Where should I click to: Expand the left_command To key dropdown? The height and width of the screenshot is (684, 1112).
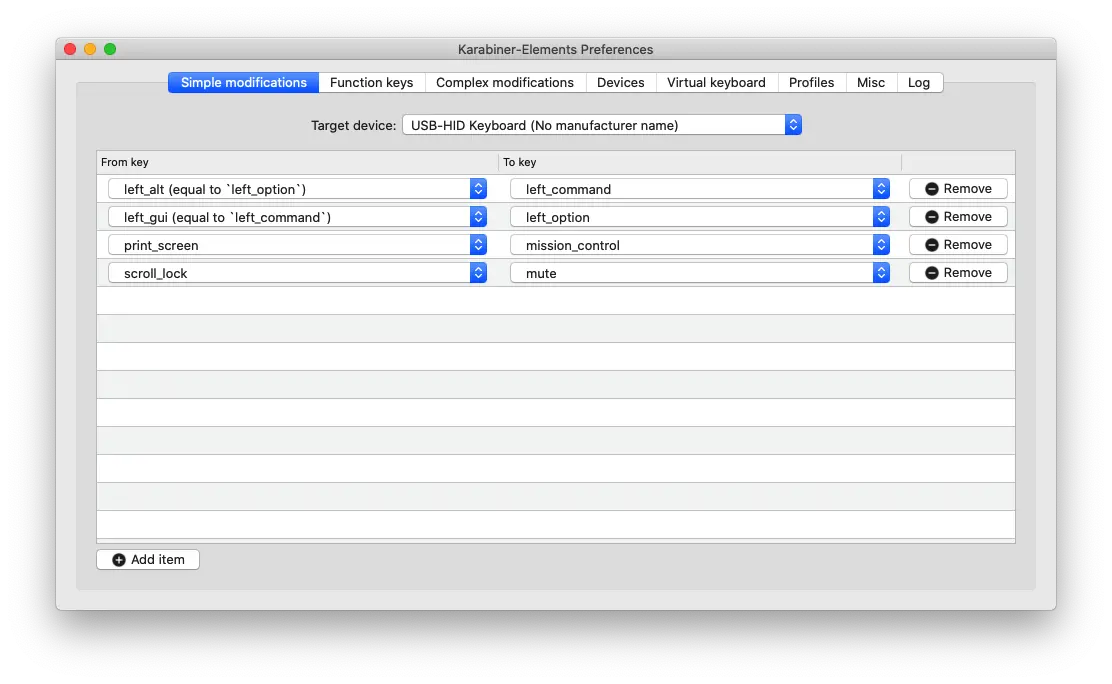click(x=700, y=189)
